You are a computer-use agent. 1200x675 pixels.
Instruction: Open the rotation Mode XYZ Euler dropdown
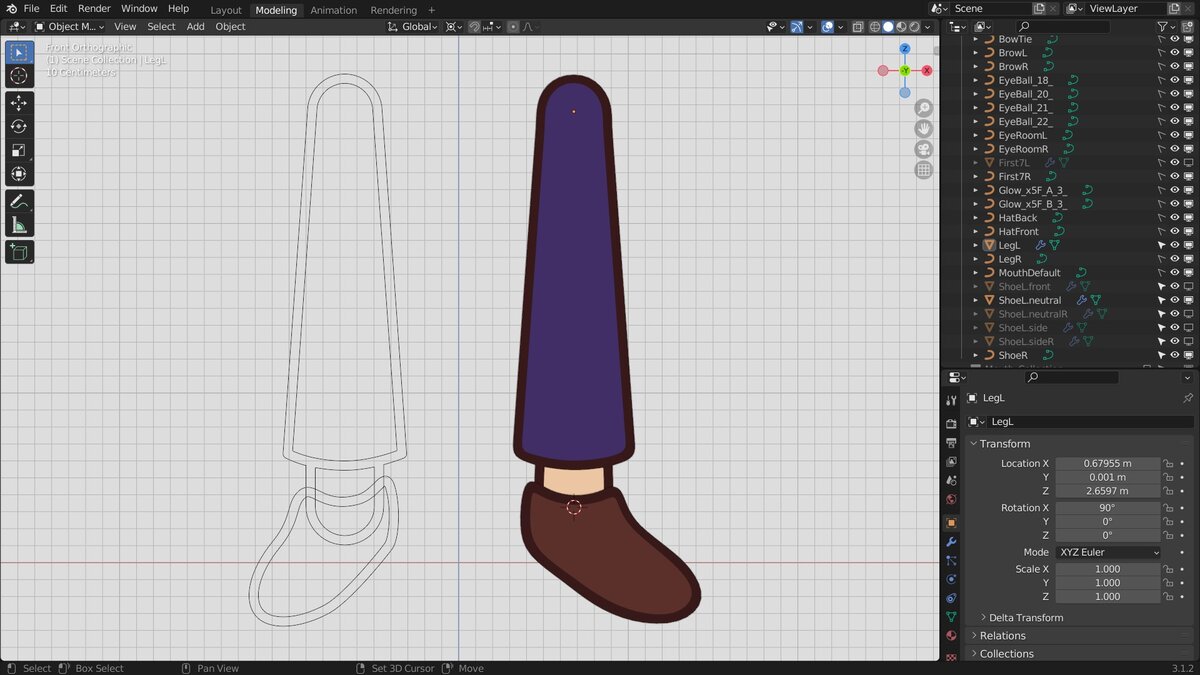tap(1108, 552)
